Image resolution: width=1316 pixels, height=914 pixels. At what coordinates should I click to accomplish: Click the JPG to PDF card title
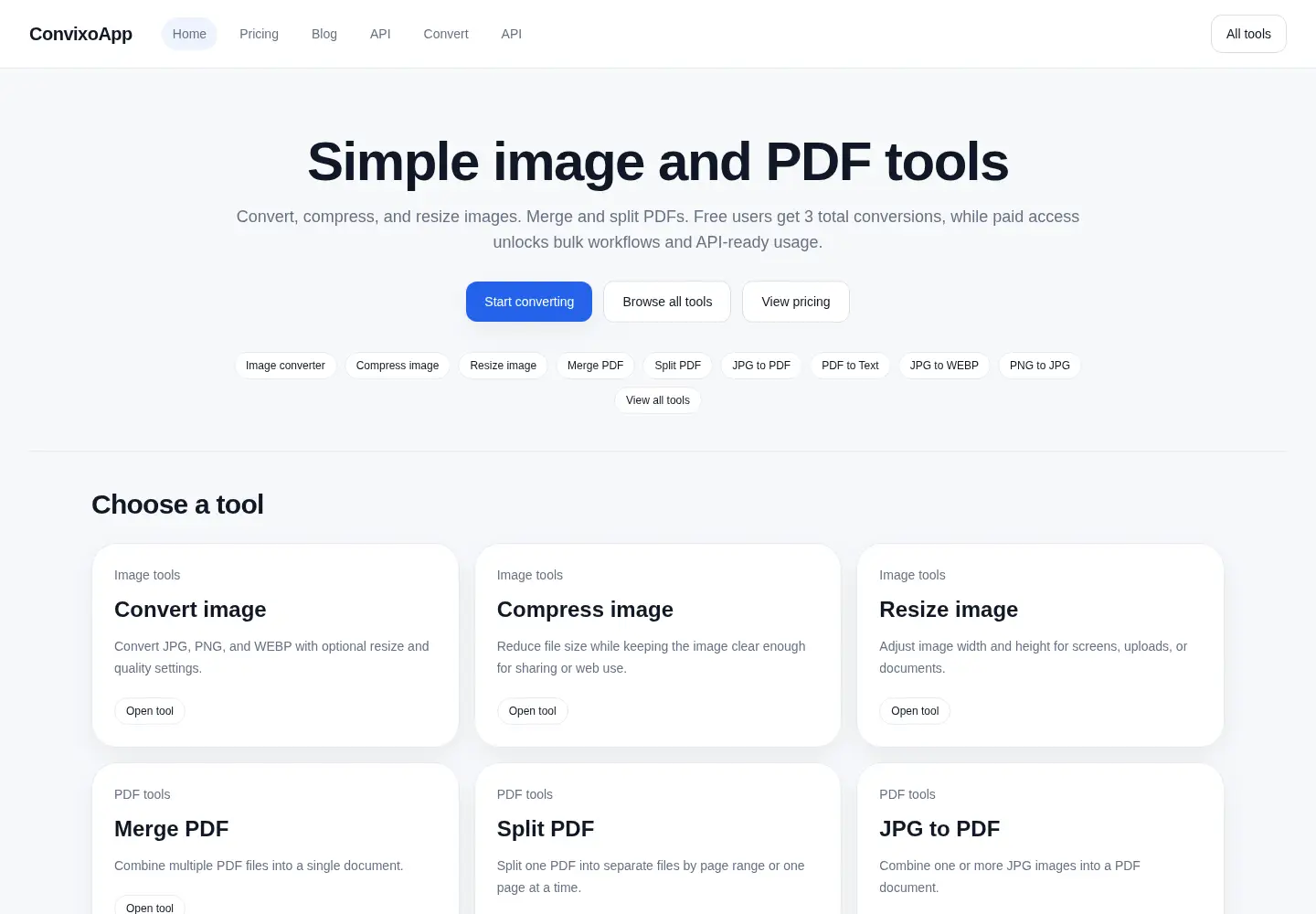939,829
